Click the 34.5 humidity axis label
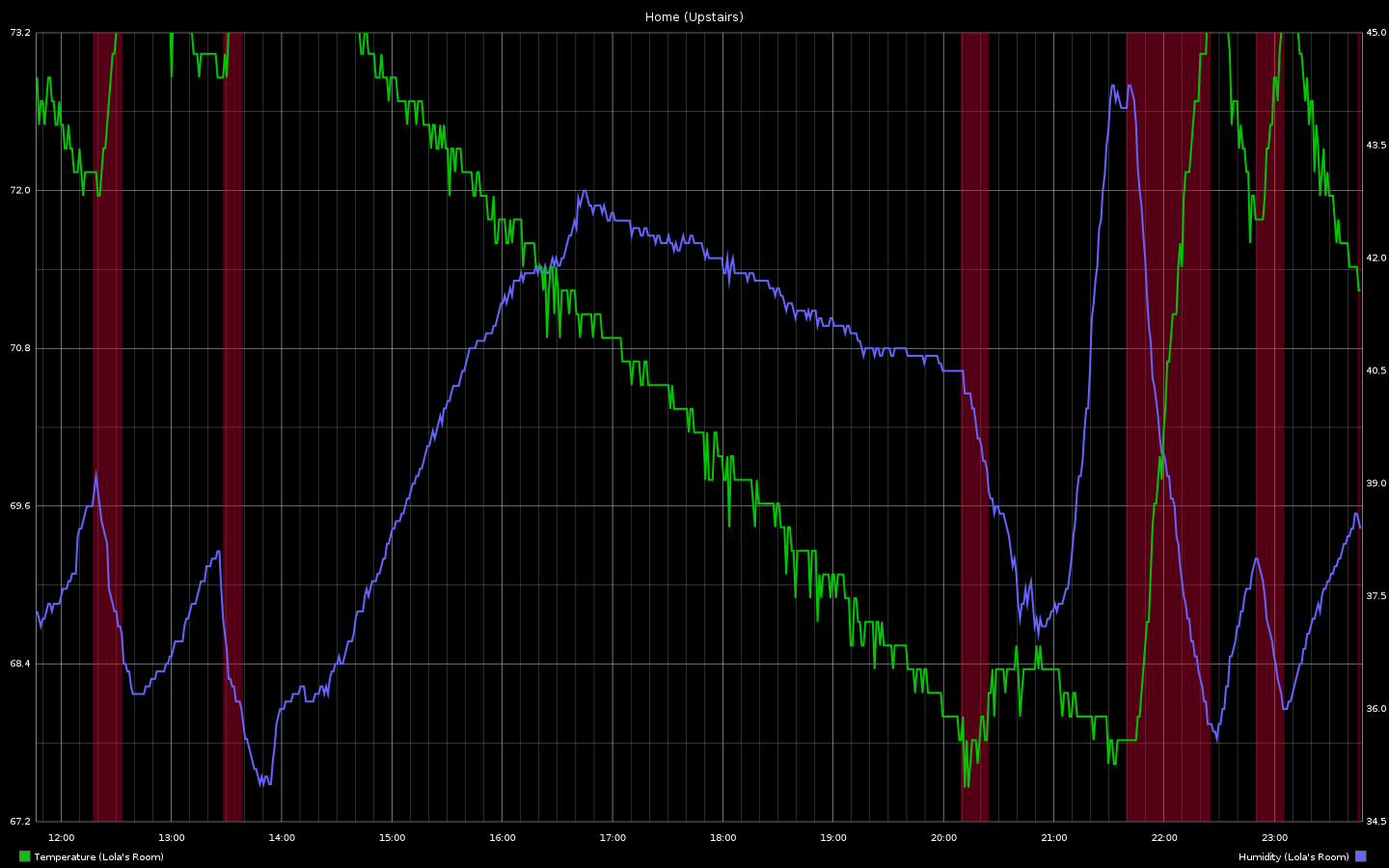The height and width of the screenshot is (868, 1389). [1375, 822]
